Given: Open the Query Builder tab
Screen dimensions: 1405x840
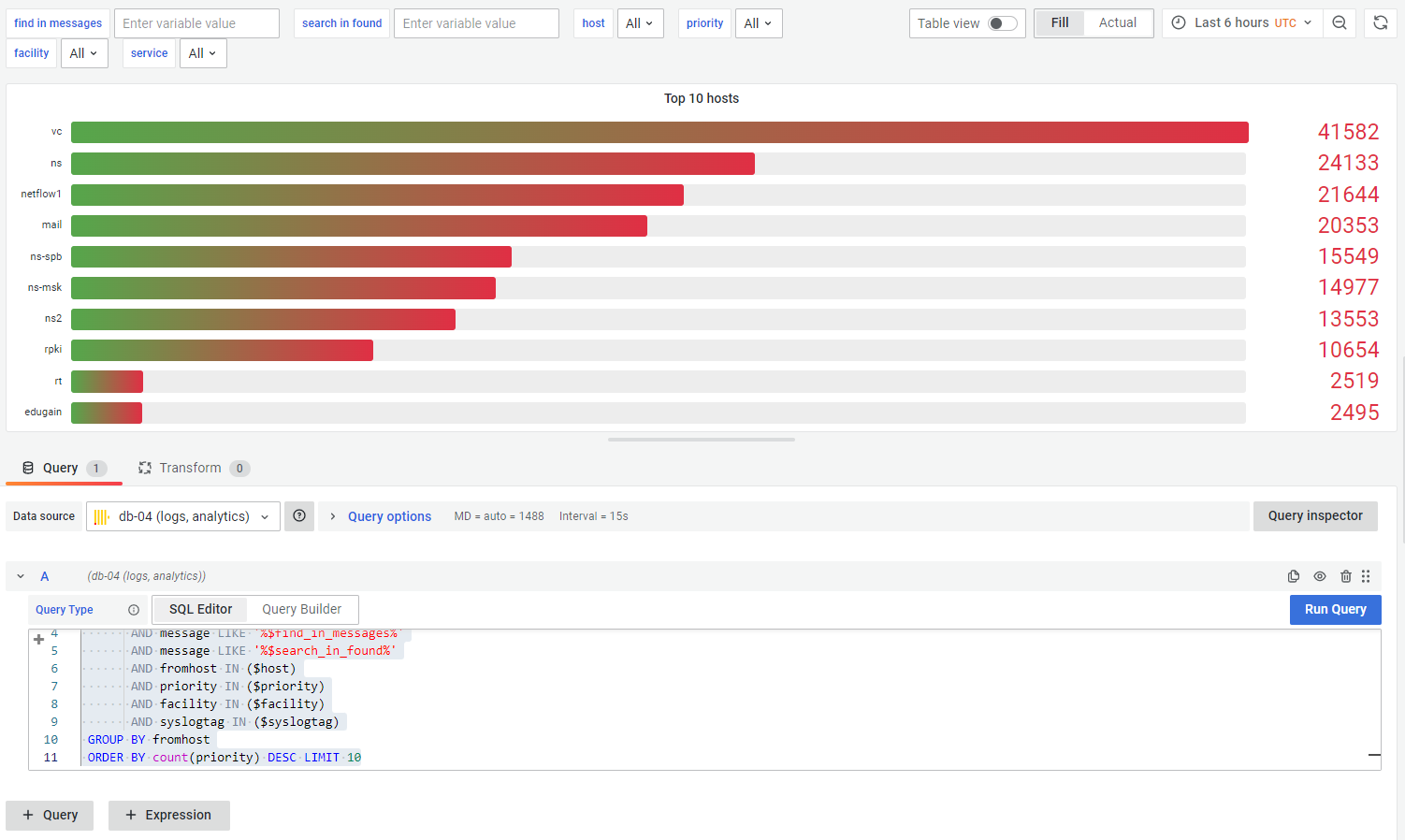Looking at the screenshot, I should [x=301, y=609].
